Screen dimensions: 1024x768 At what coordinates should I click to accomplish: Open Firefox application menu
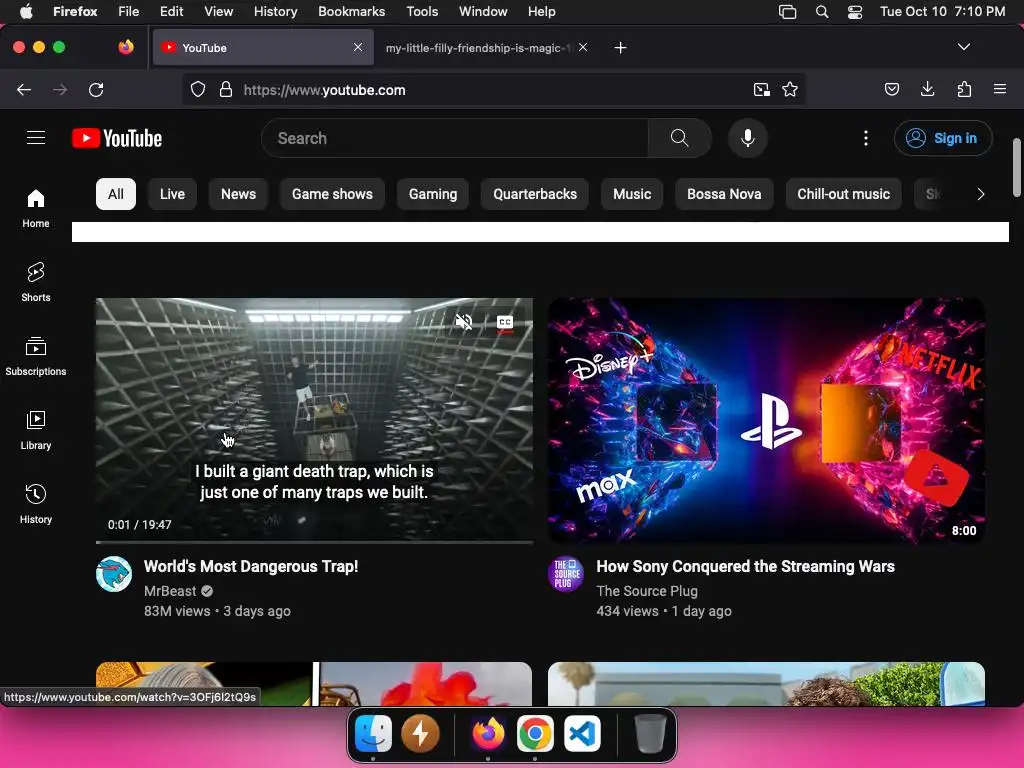pos(1000,89)
